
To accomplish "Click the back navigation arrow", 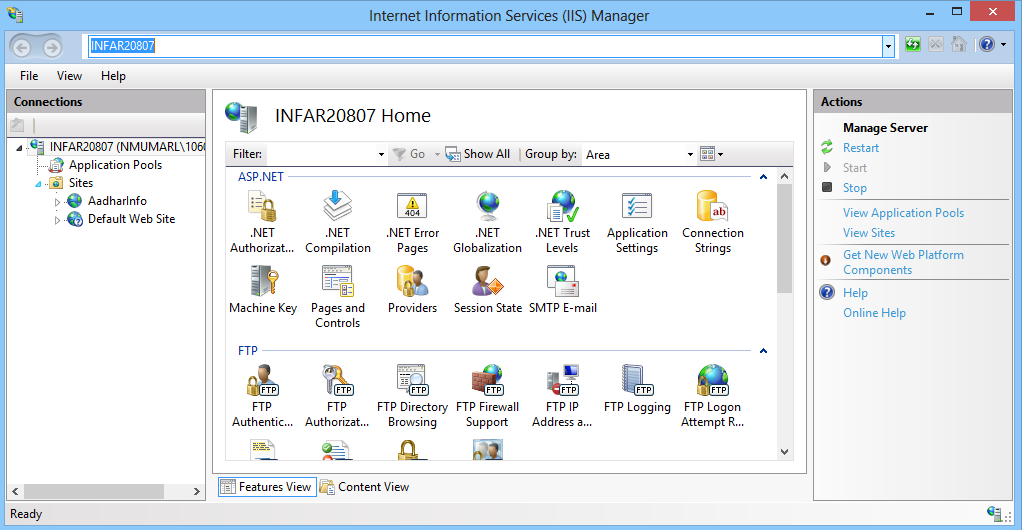I will coord(22,47).
